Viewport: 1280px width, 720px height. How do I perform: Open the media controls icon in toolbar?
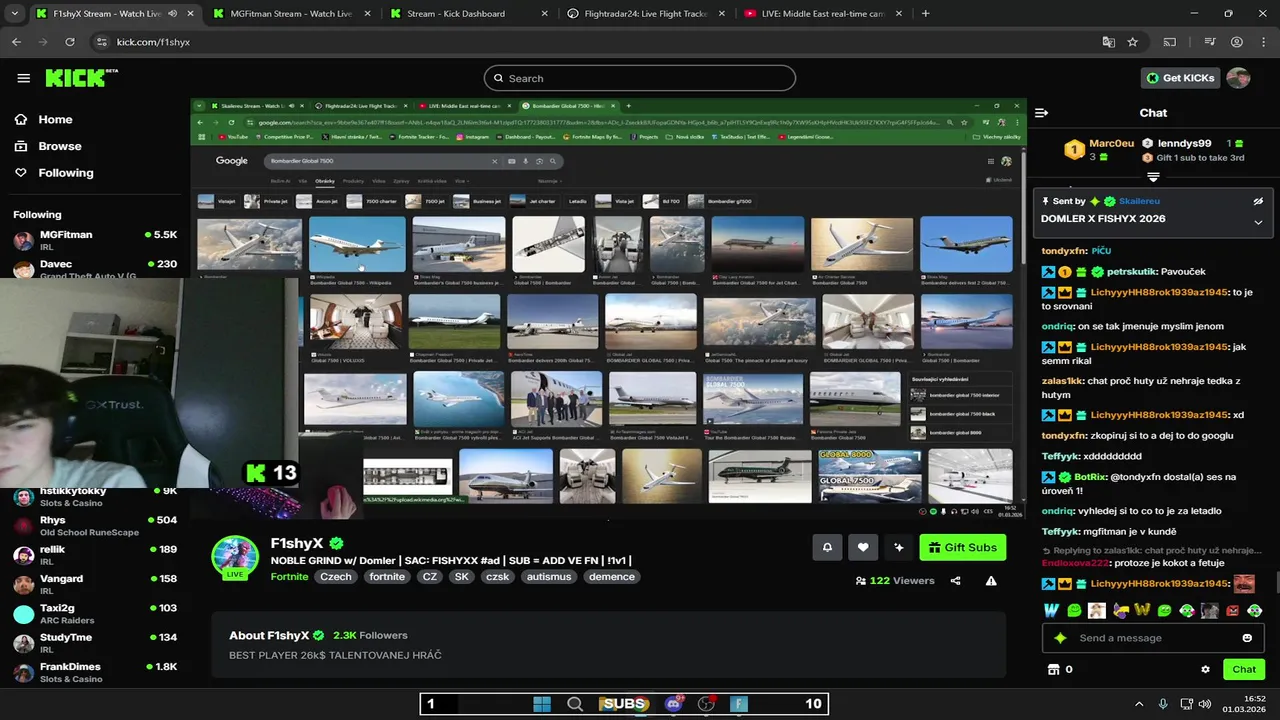[1210, 42]
